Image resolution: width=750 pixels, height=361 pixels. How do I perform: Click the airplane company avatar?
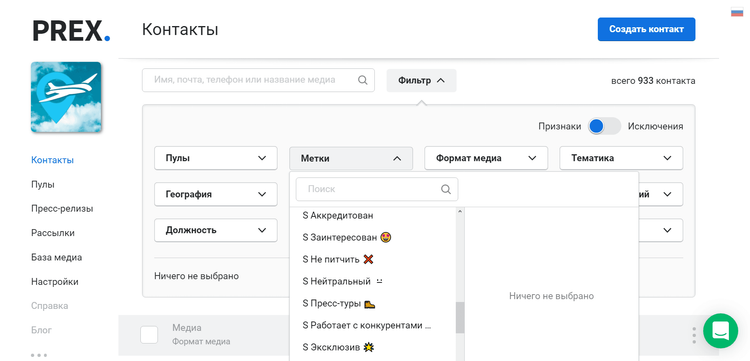pyautogui.click(x=66, y=97)
